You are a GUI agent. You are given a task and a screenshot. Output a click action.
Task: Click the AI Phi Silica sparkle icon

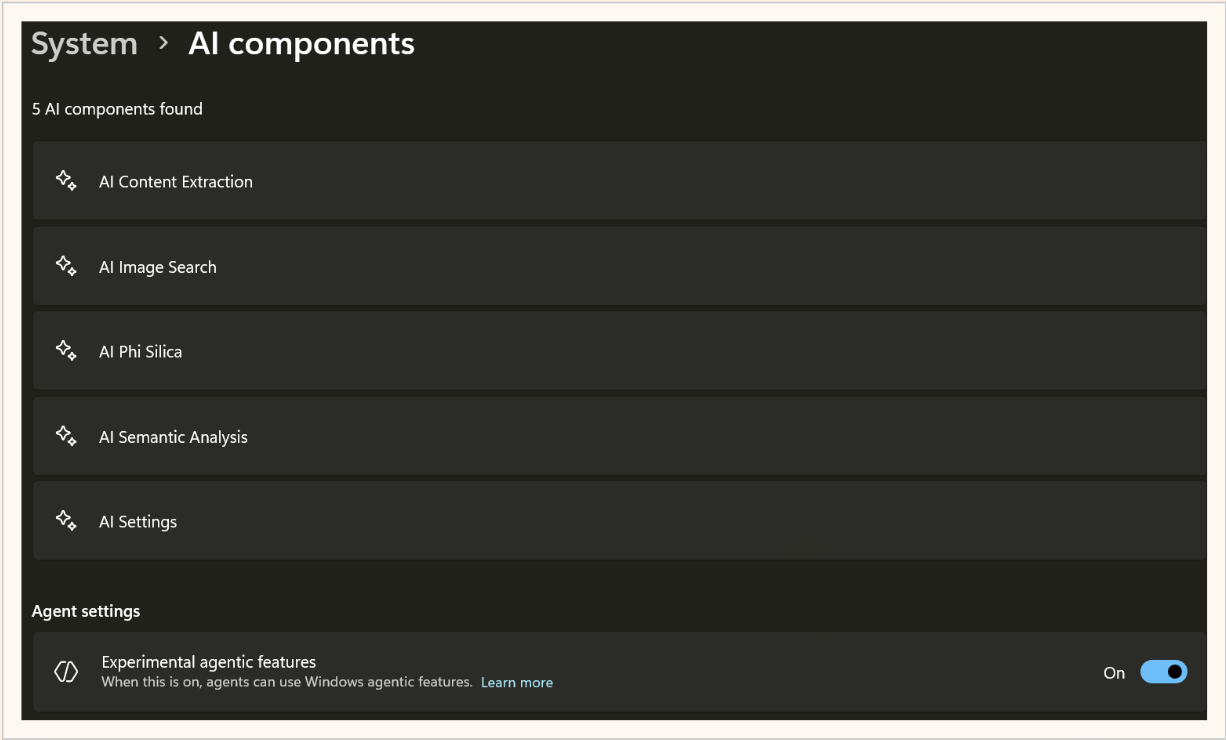[66, 351]
